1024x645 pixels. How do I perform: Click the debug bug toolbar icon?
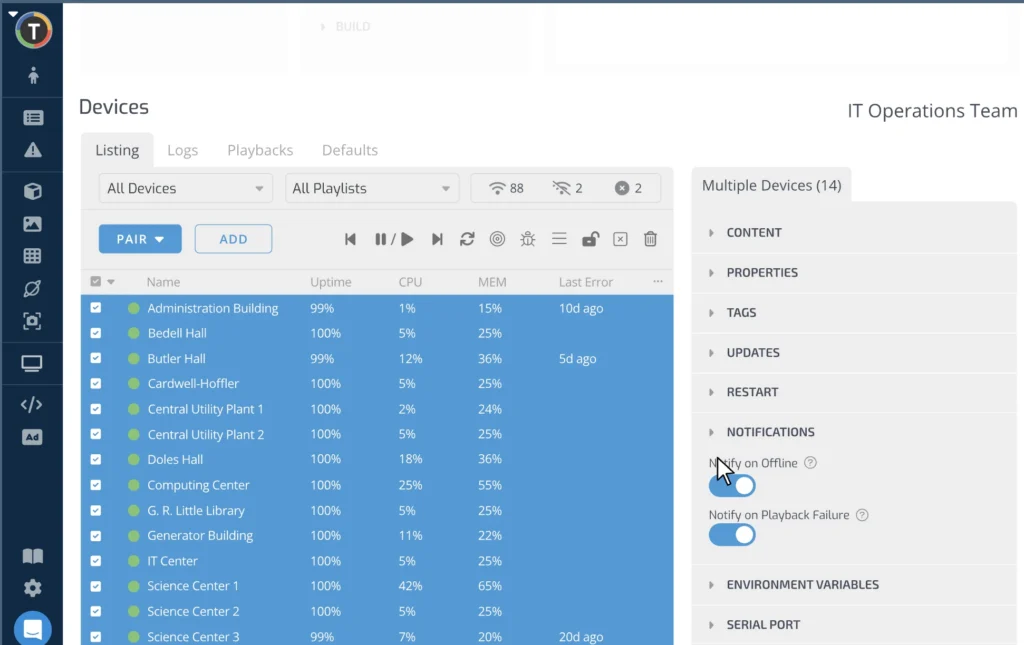pyautogui.click(x=528, y=239)
